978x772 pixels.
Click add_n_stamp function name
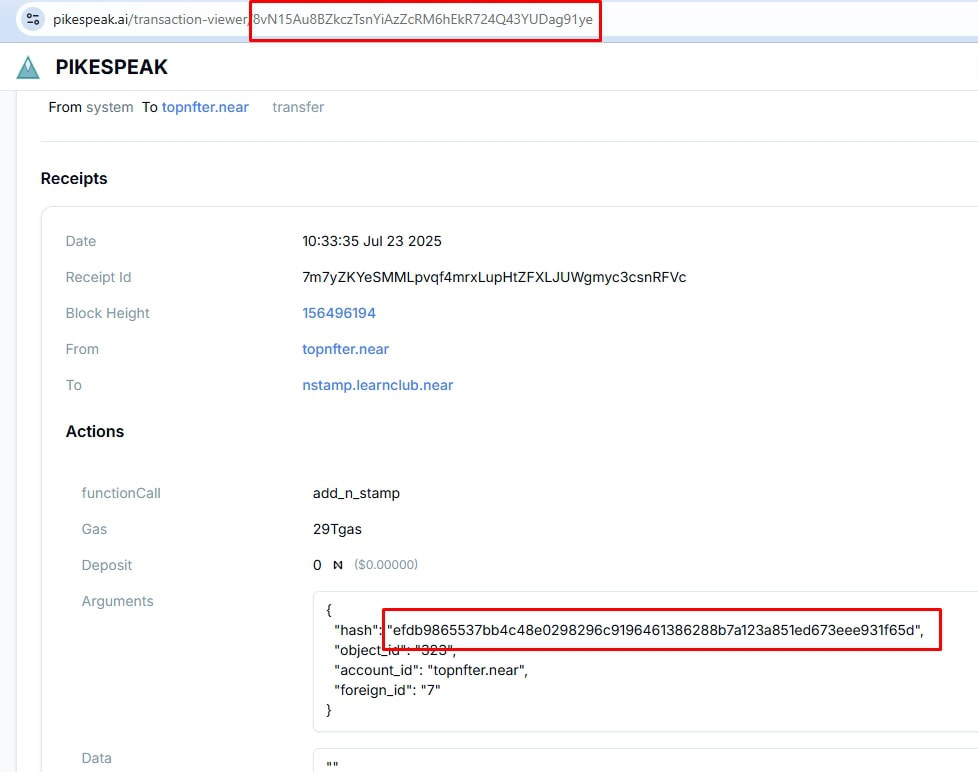click(x=356, y=493)
